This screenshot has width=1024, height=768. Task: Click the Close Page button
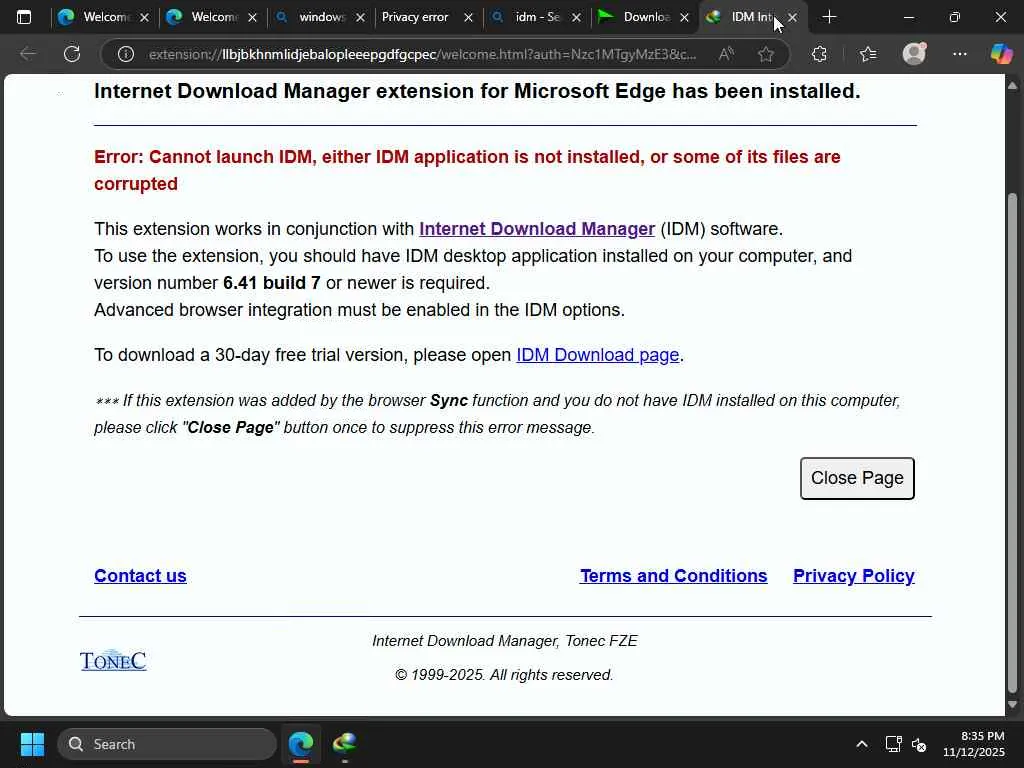coord(857,478)
